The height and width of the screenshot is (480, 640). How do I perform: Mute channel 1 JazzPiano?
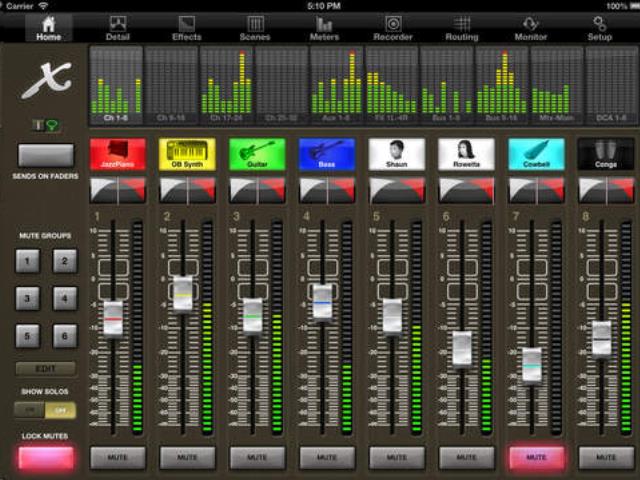tap(118, 458)
